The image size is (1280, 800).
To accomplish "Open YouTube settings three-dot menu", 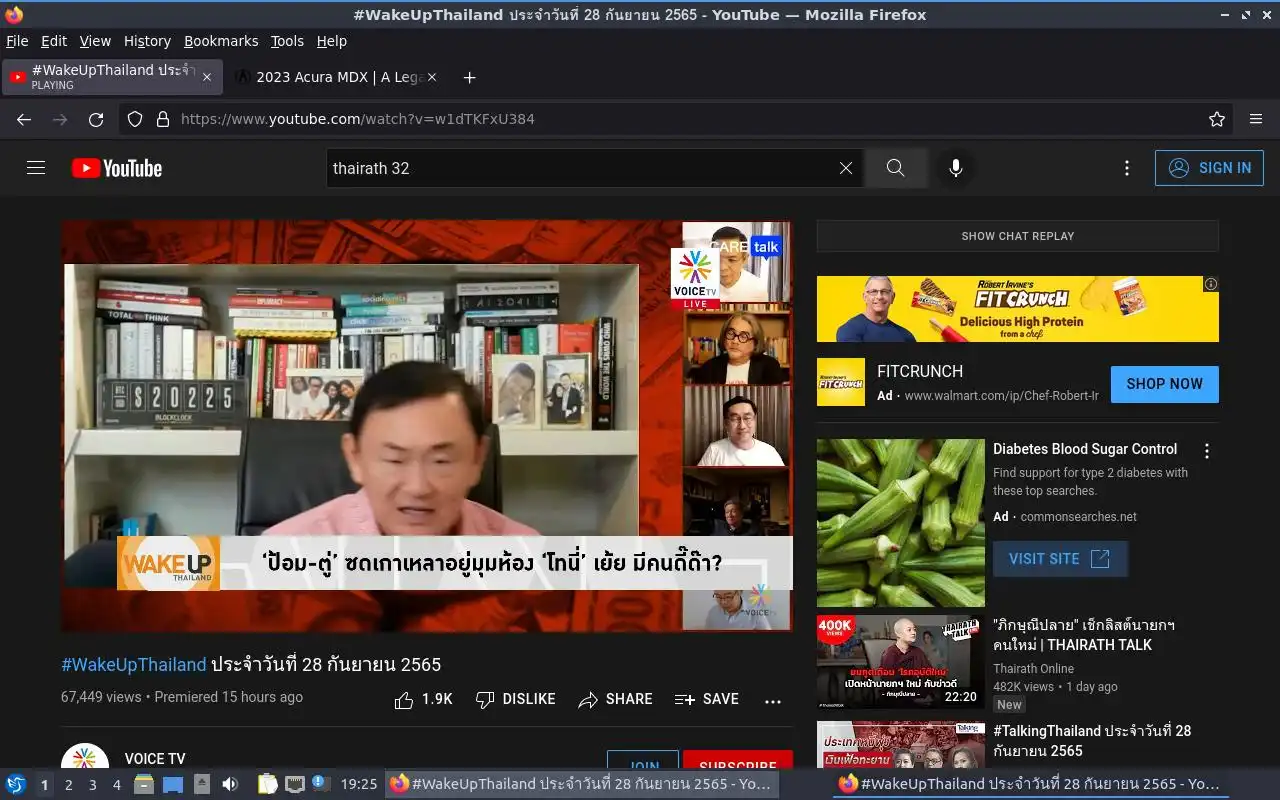I will 1127,168.
